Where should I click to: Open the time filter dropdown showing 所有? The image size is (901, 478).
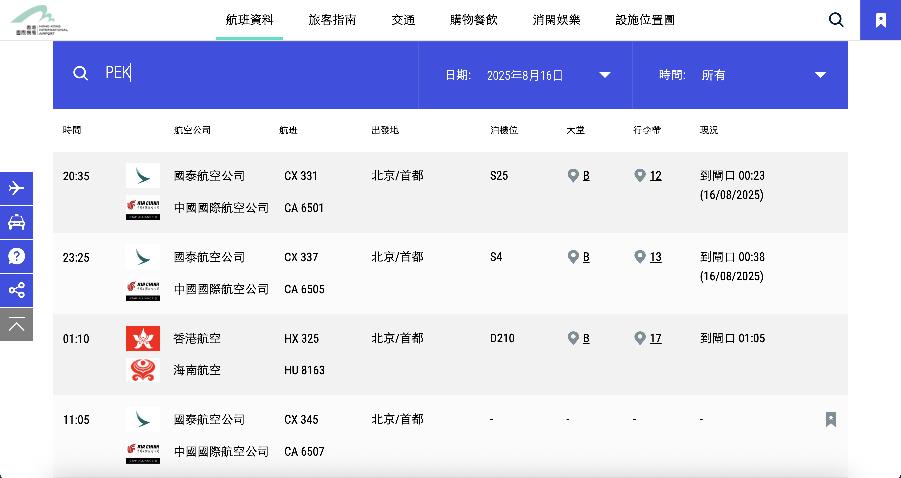coord(820,75)
